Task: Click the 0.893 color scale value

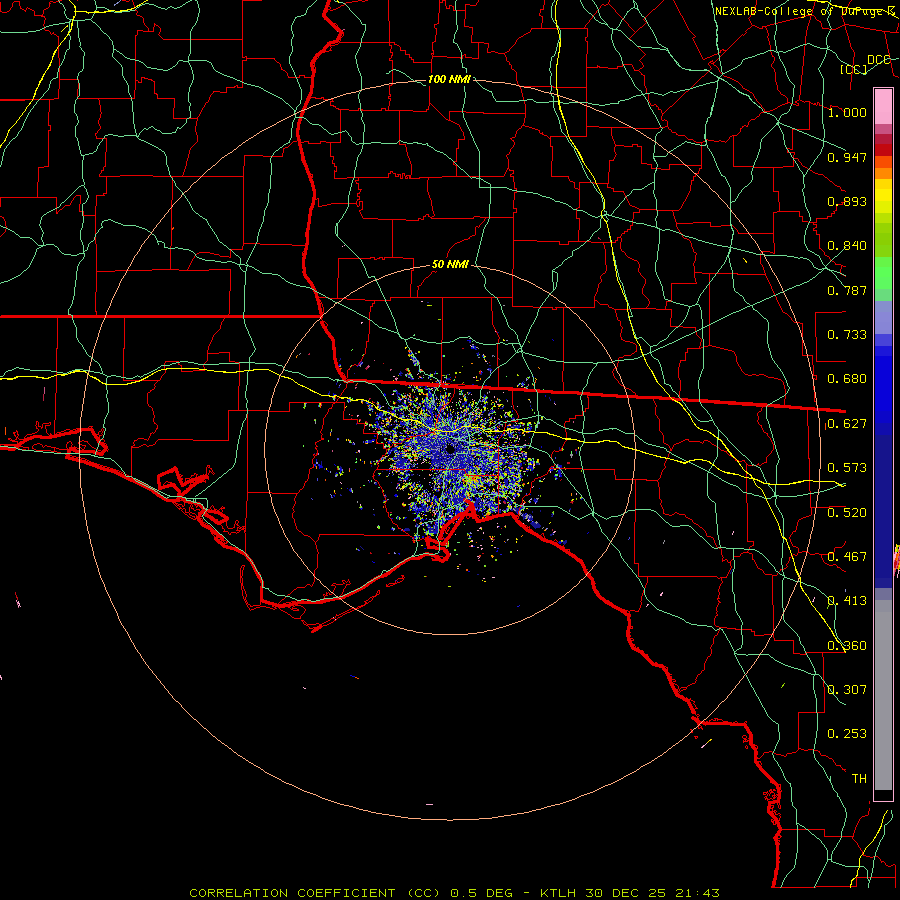Action: tap(847, 201)
